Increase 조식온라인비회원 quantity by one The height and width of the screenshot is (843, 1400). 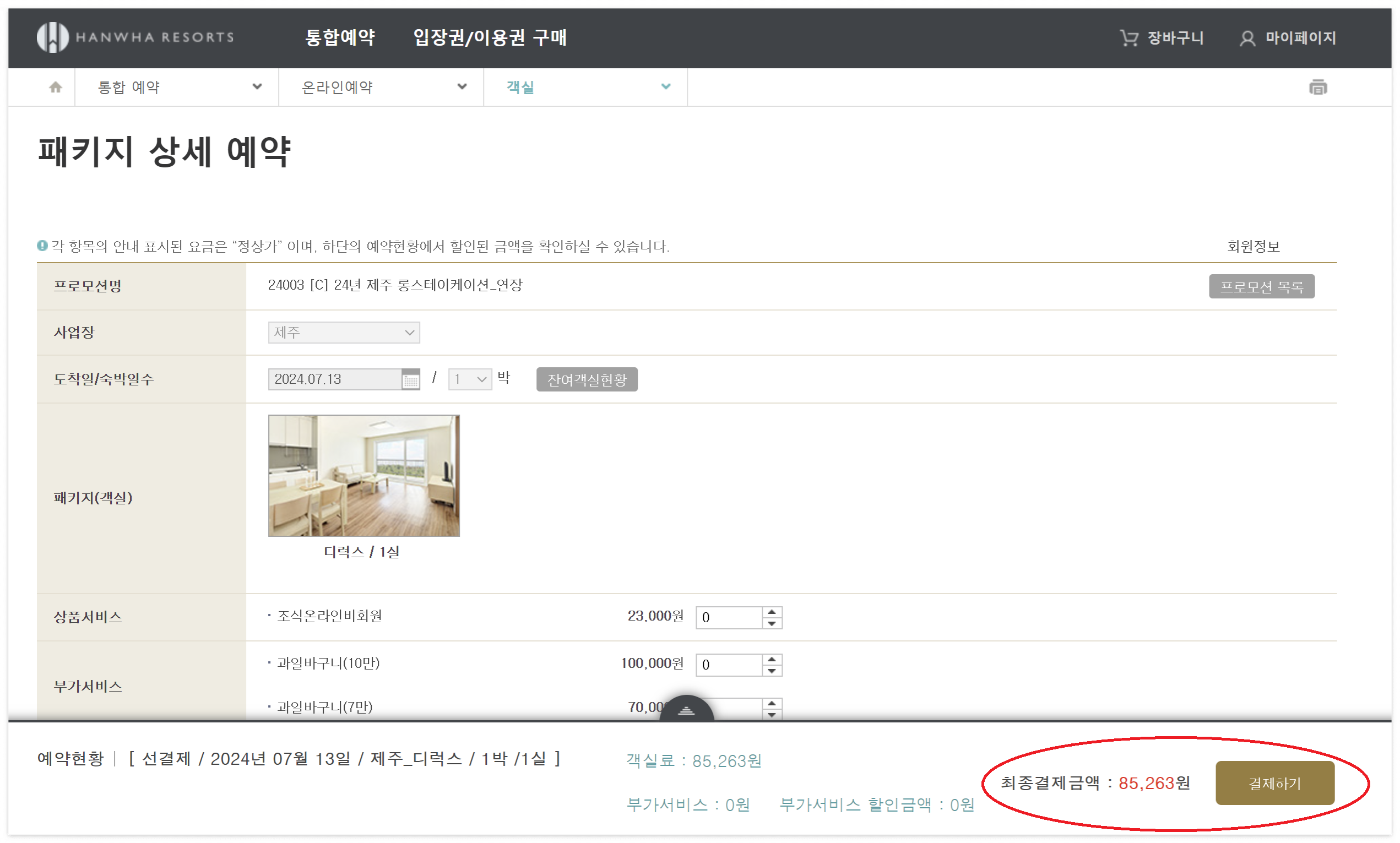(772, 612)
